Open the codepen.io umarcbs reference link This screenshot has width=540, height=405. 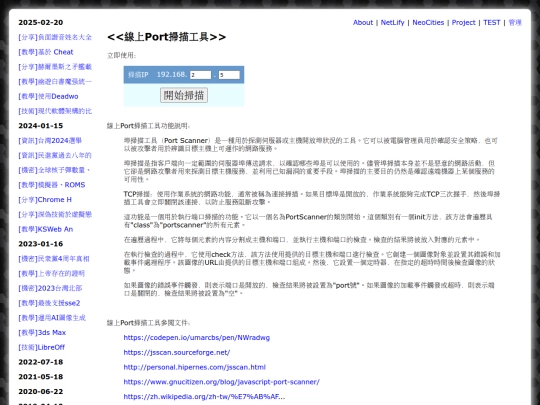(x=197, y=338)
